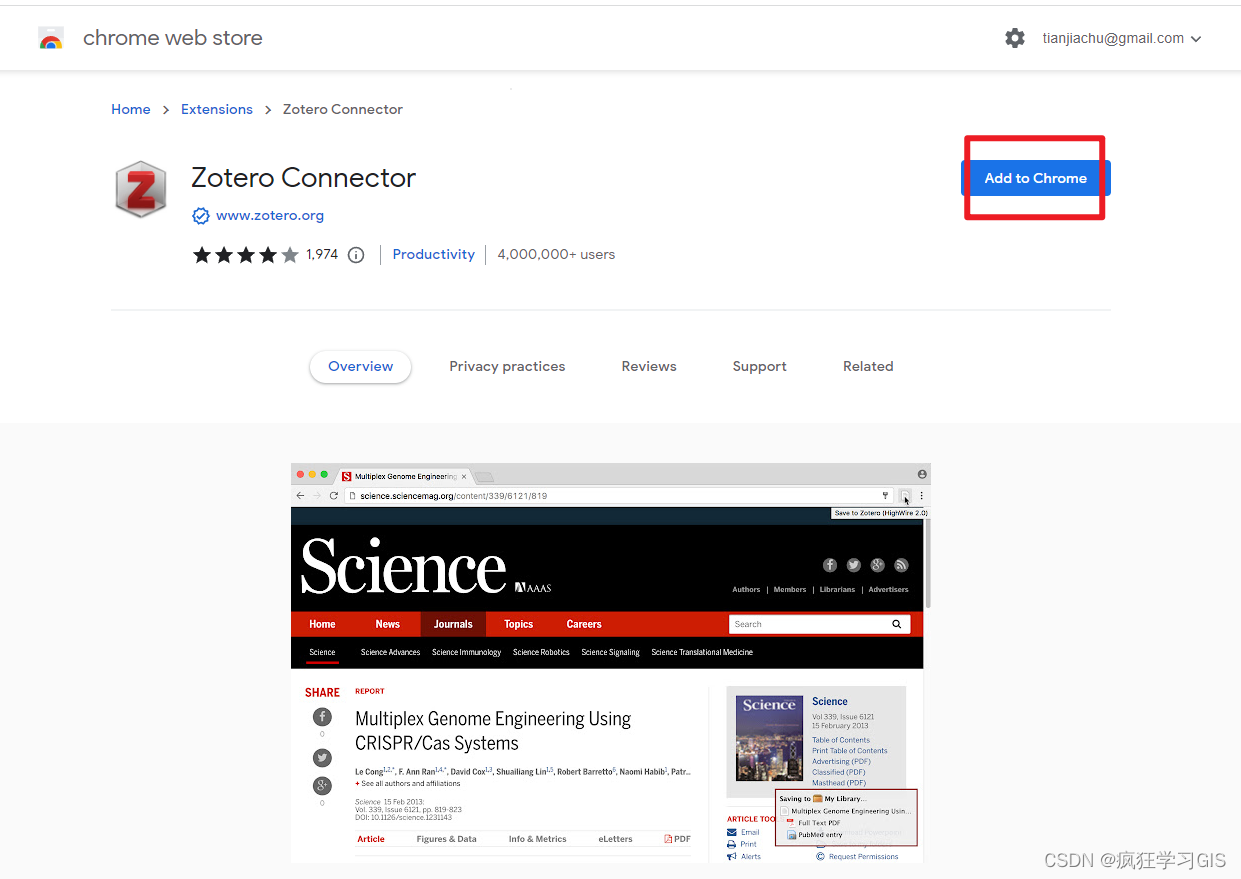The height and width of the screenshot is (879, 1241).
Task: Select the Support tab
Action: pyautogui.click(x=759, y=366)
